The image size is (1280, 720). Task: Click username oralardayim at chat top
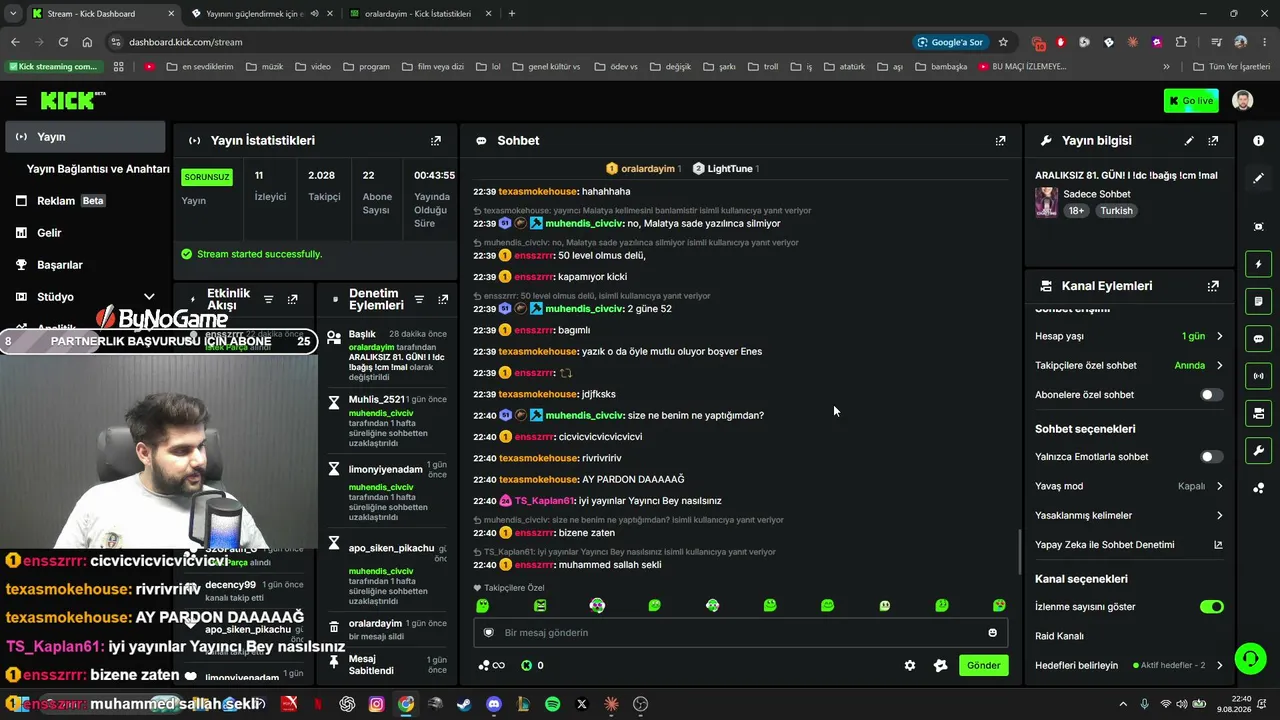[648, 169]
